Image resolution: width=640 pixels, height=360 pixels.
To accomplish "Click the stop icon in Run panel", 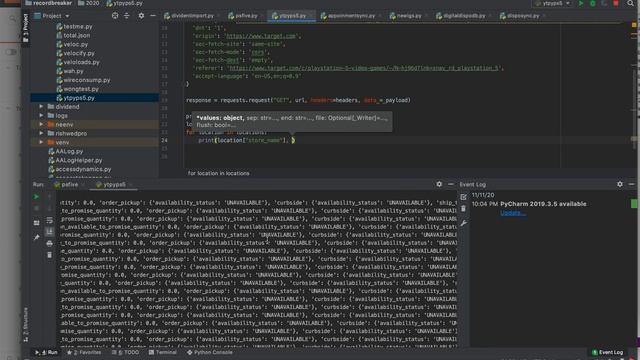I will pos(36,209).
